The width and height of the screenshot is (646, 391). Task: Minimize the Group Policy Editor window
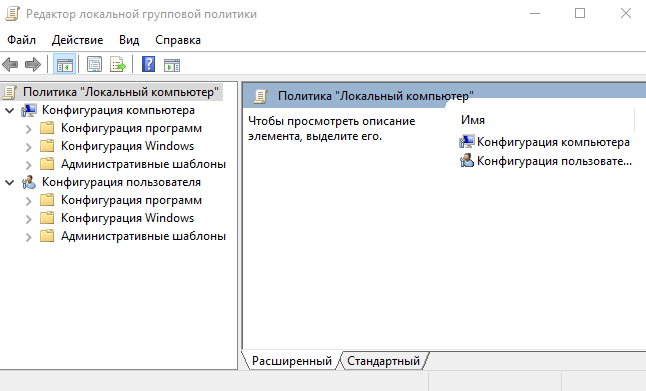535,14
